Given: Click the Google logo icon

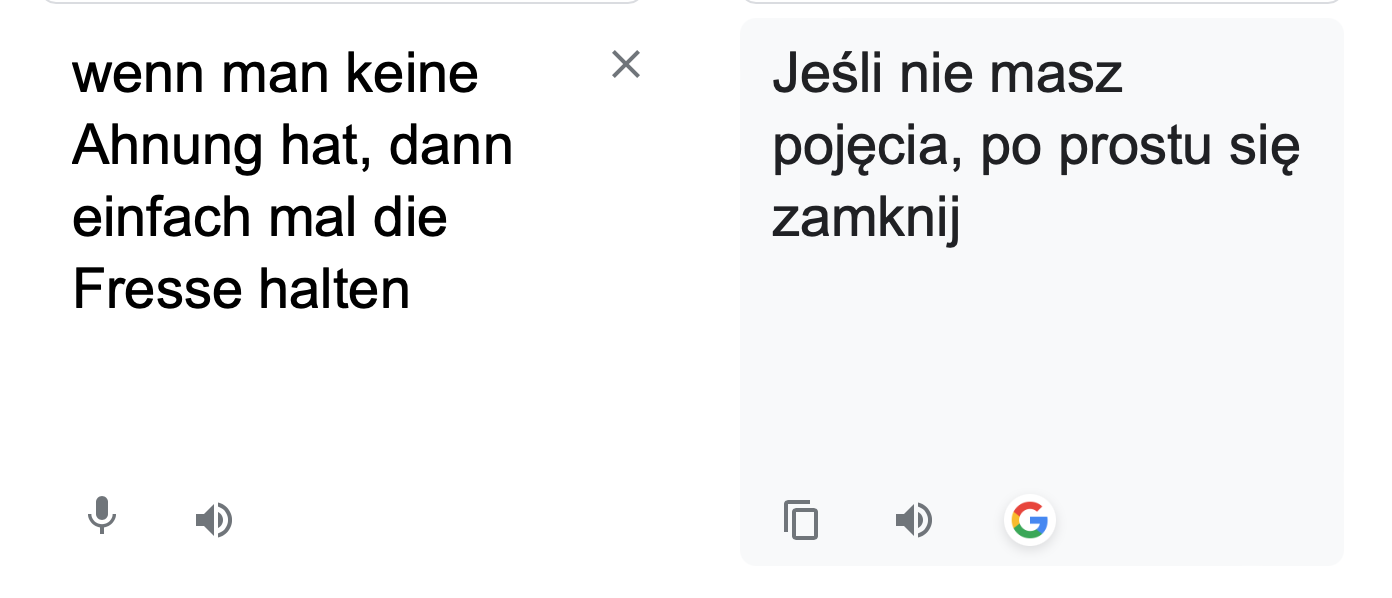Looking at the screenshot, I should pos(1029,520).
